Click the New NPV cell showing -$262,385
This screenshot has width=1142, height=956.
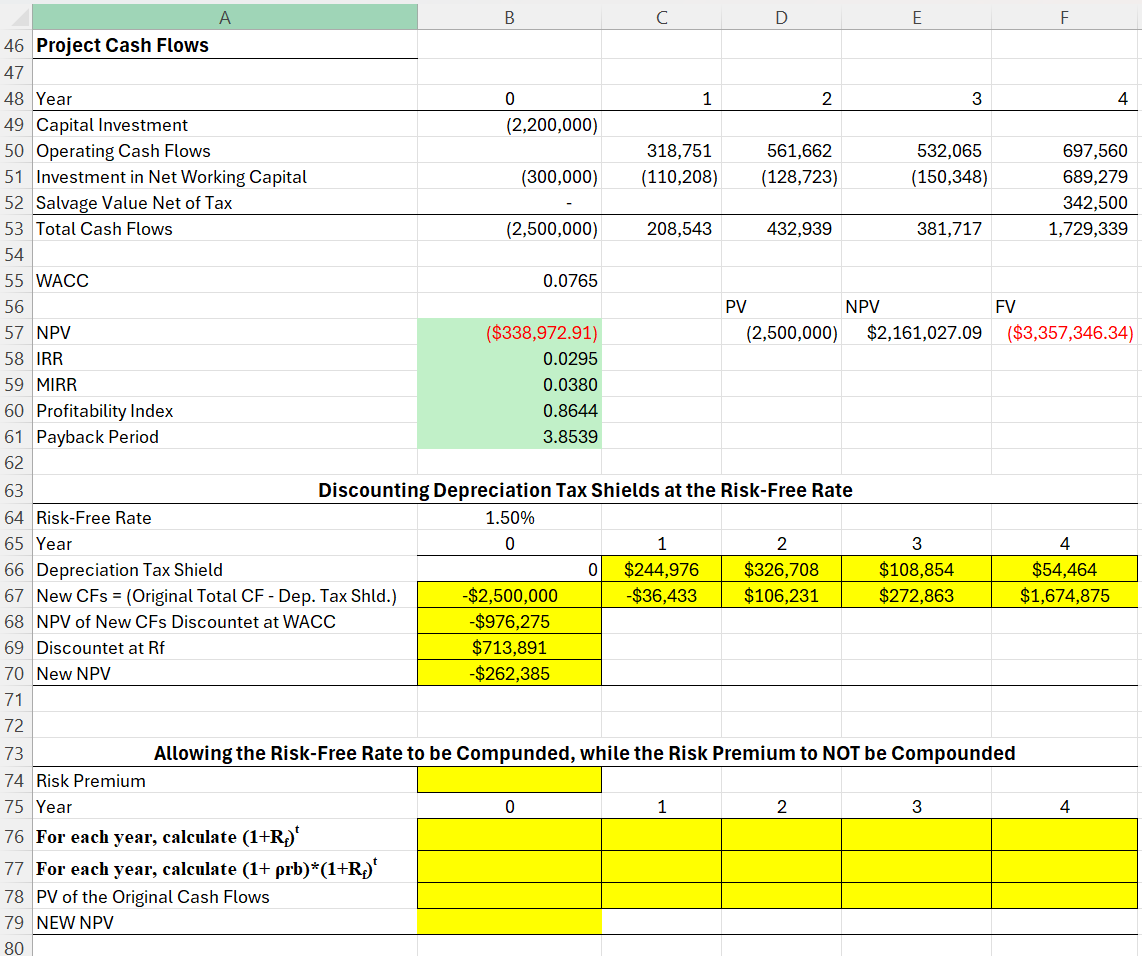tap(509, 673)
